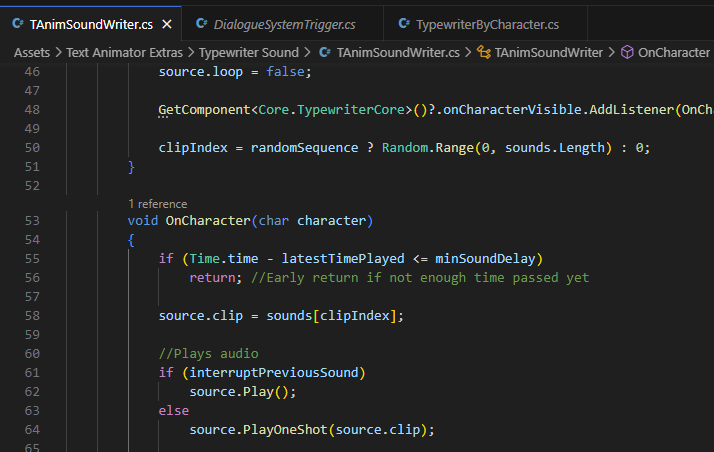This screenshot has height=452, width=714.
Task: Open TAnimSoundWriter.cs breadcrumb file
Action: tap(398, 53)
